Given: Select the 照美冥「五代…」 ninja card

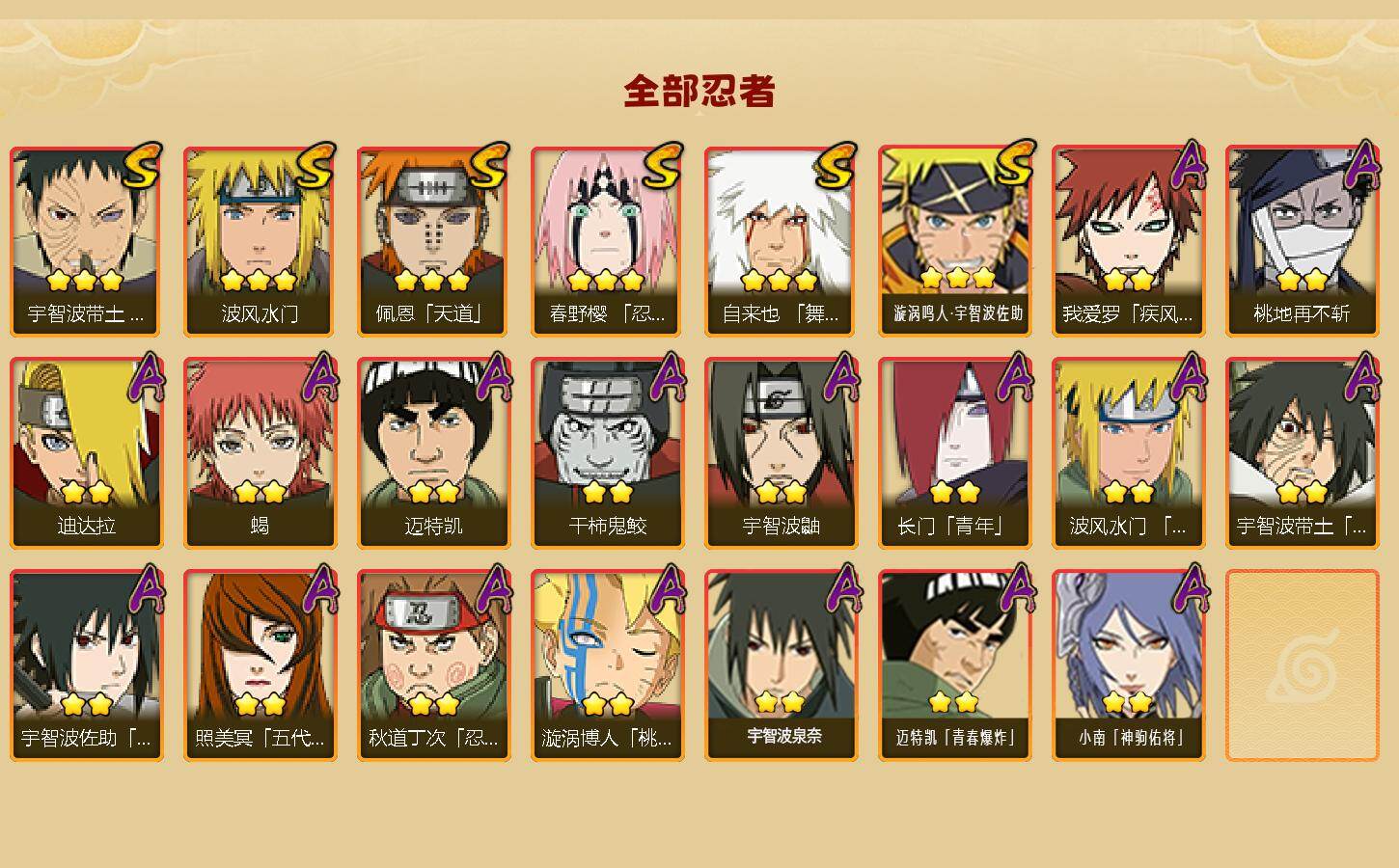Looking at the screenshot, I should 260,665.
